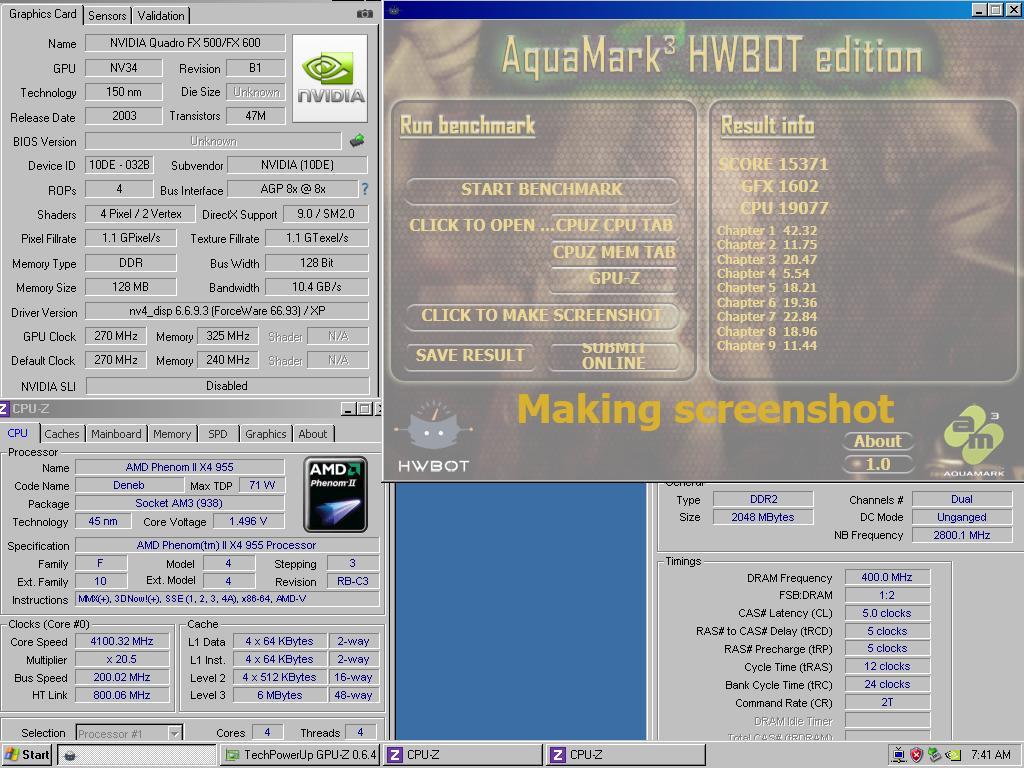Minimize the CPU-Z window

(x=349, y=409)
